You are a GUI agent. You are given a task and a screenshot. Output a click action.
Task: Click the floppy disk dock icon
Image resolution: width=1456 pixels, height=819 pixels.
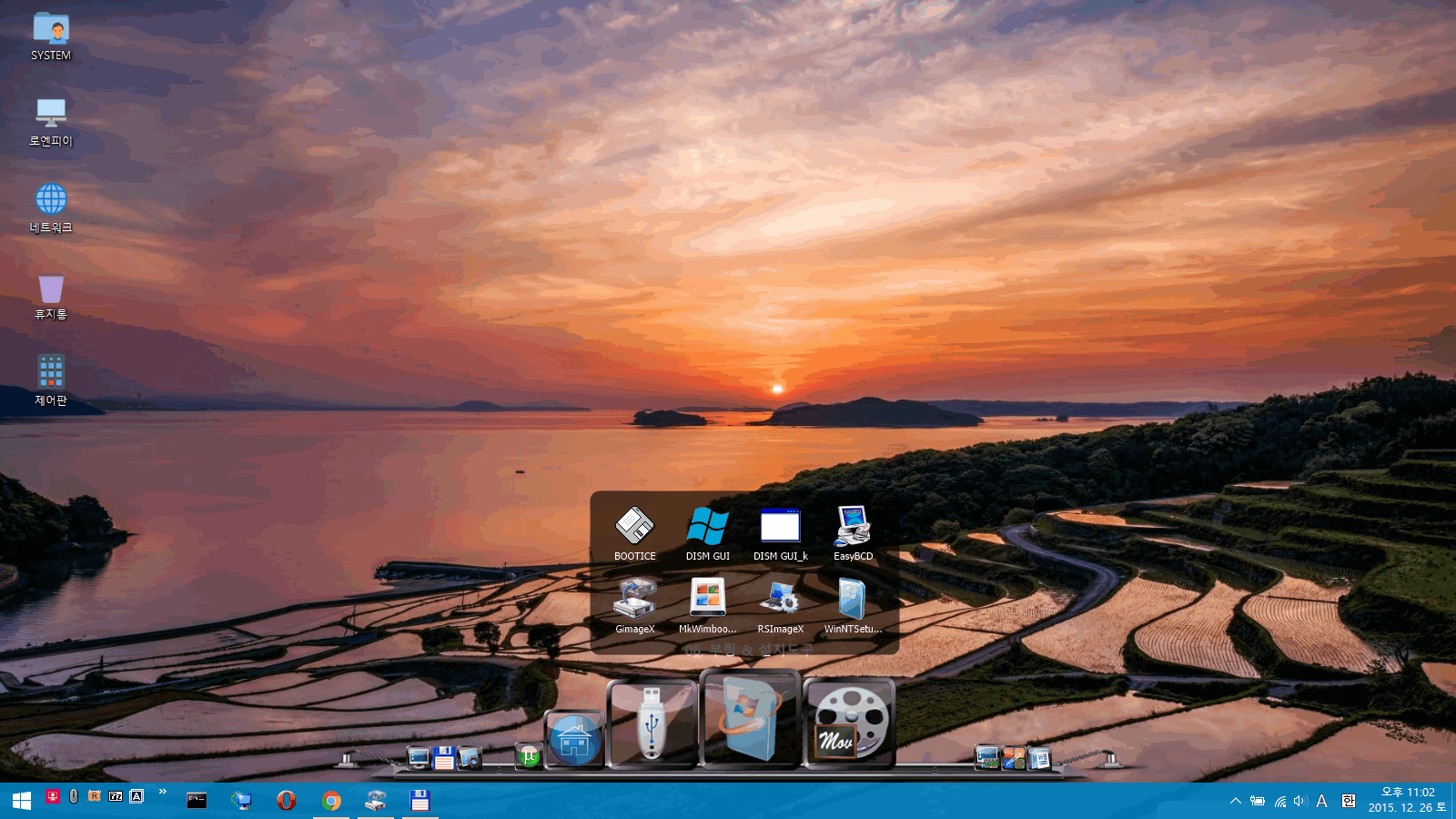[444, 757]
